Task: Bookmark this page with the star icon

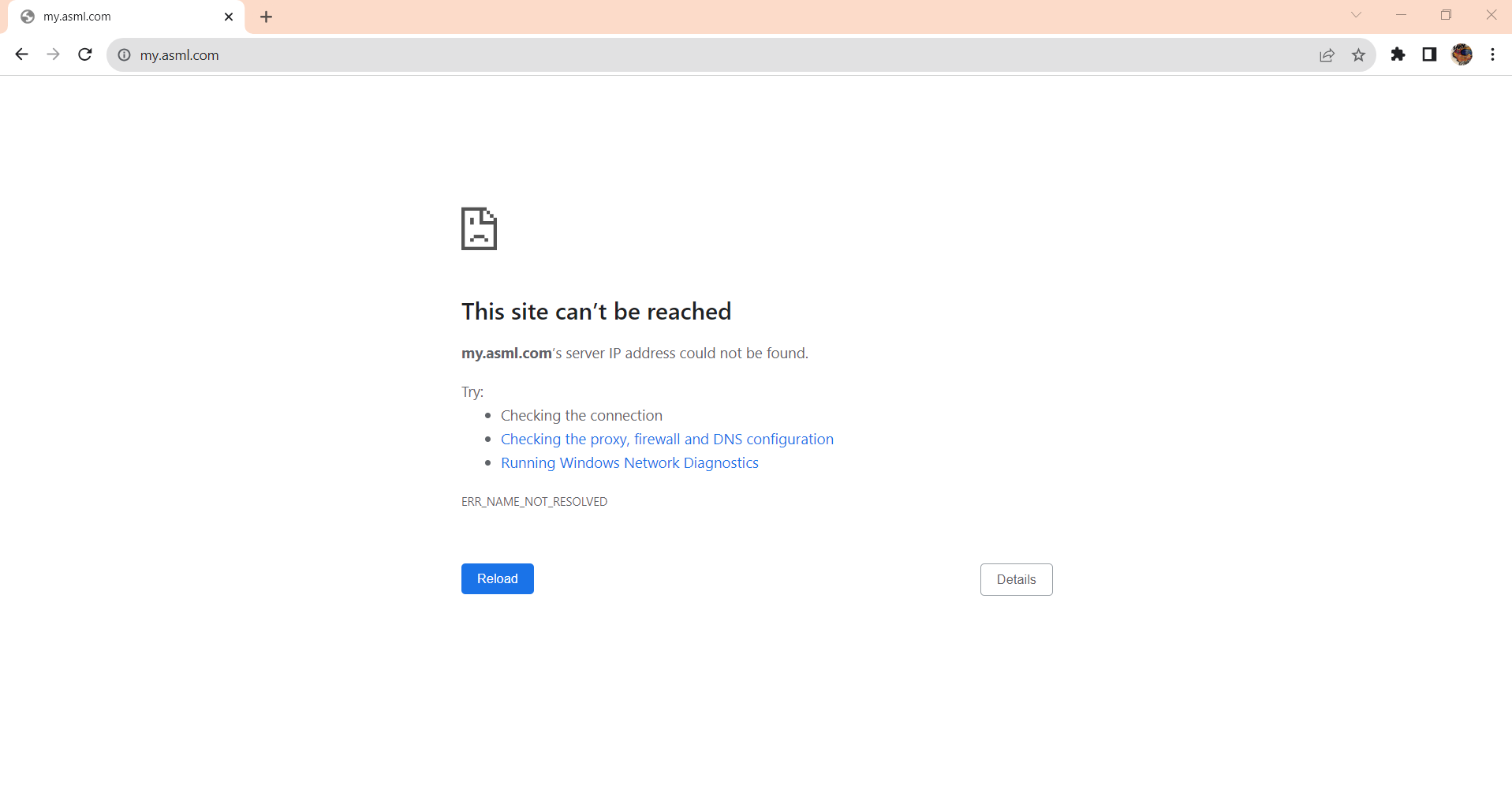Action: pos(1359,55)
